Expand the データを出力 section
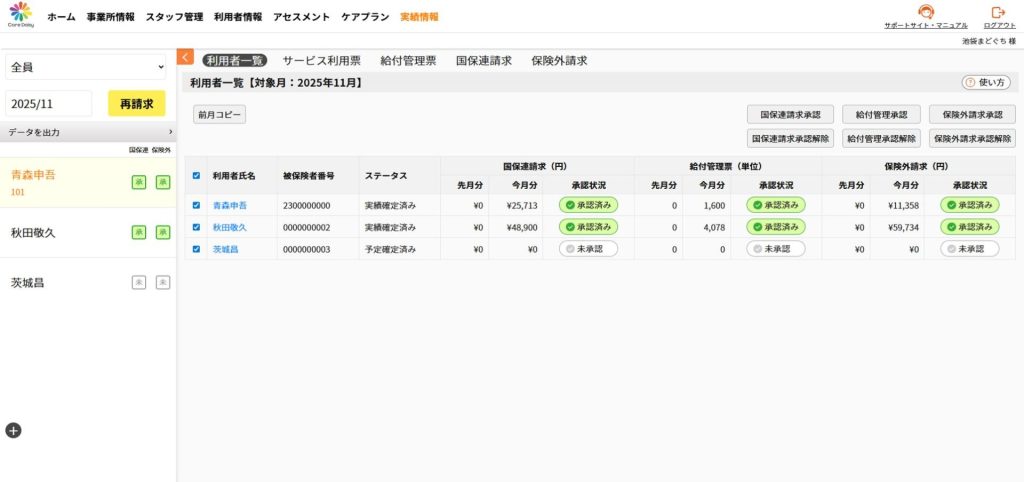The width and height of the screenshot is (1024, 482). [x=88, y=132]
